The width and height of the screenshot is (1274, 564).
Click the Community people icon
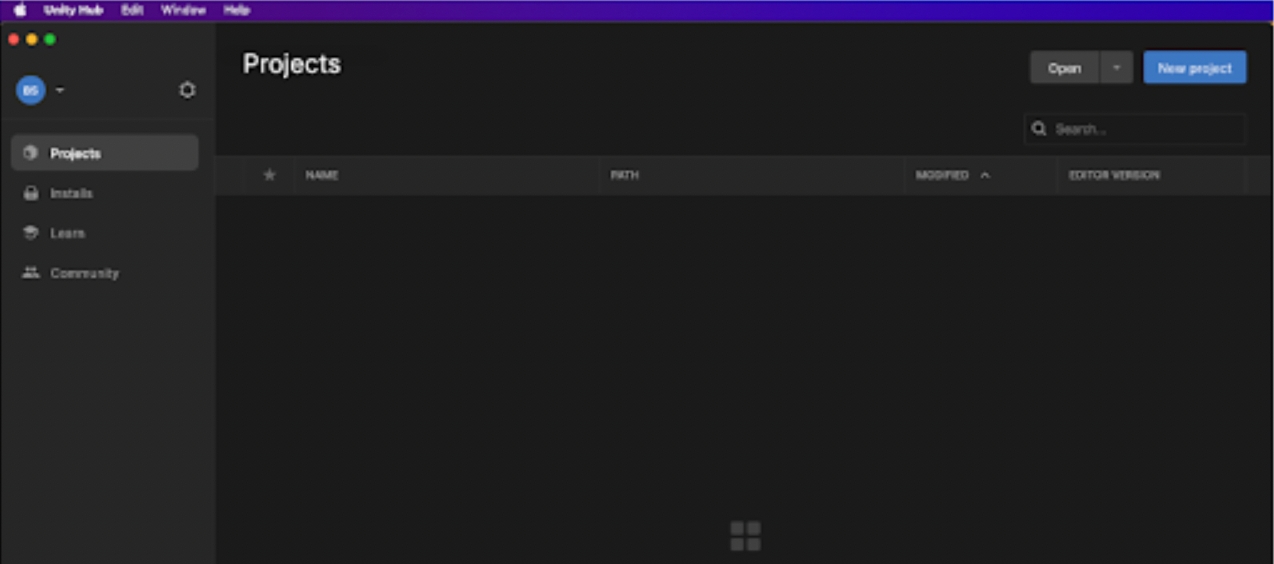click(x=30, y=273)
